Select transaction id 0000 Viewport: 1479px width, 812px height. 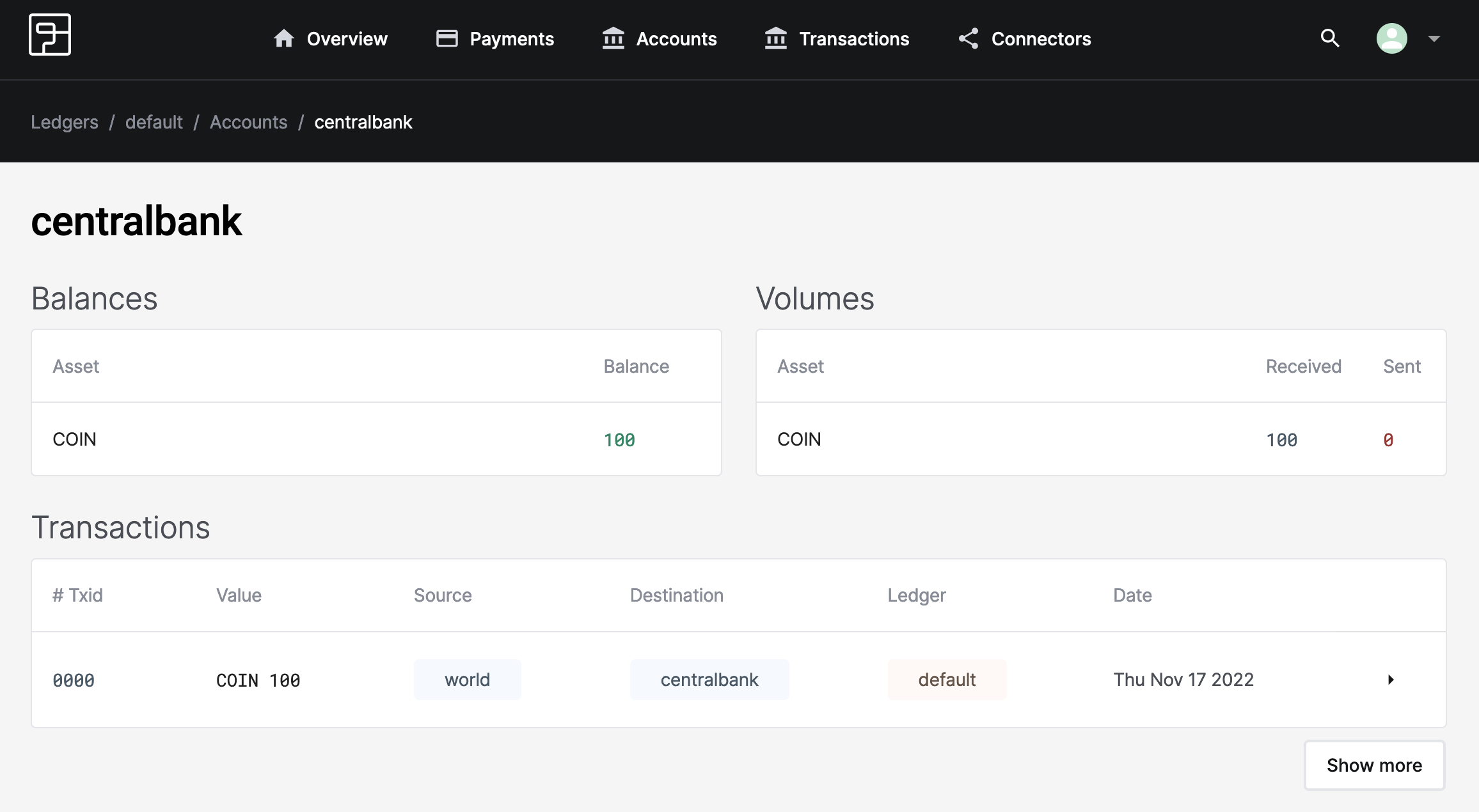click(x=74, y=680)
